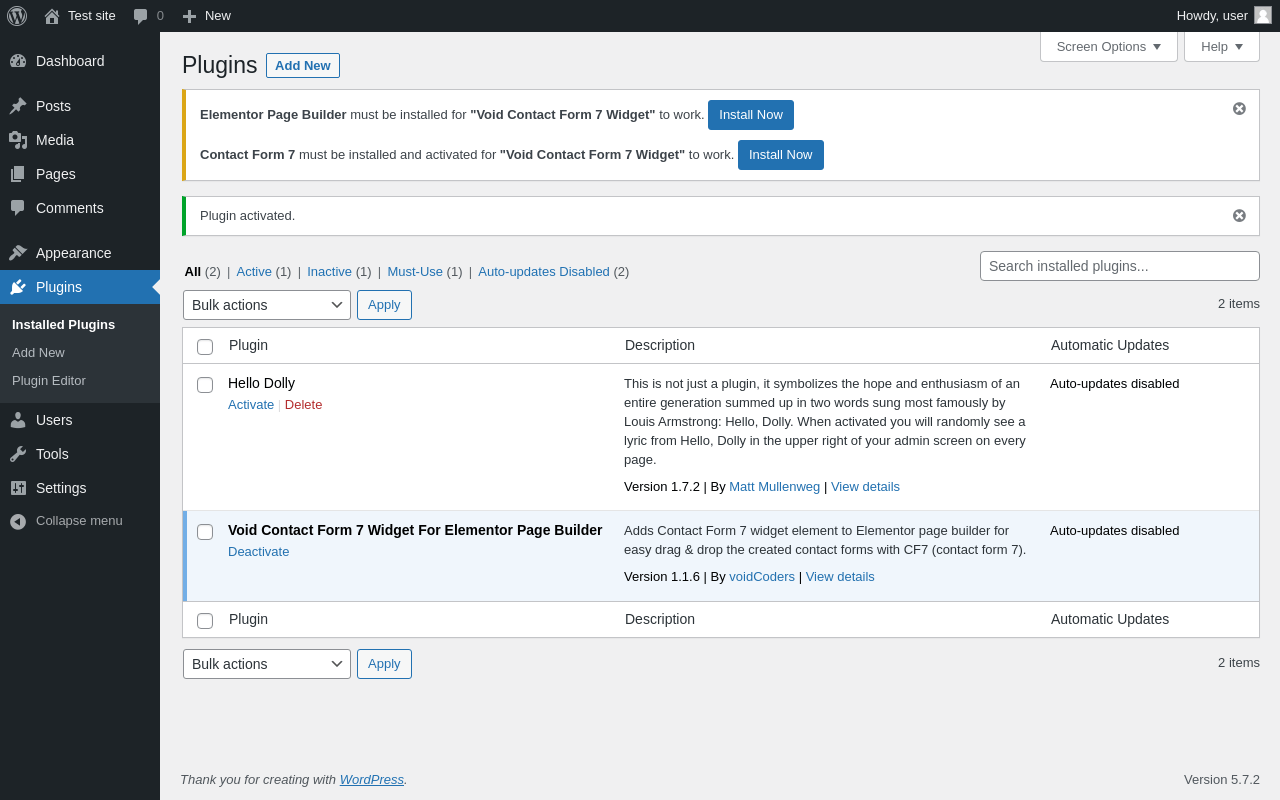Click the Pages icon in sidebar
The height and width of the screenshot is (800, 1280).
point(18,174)
